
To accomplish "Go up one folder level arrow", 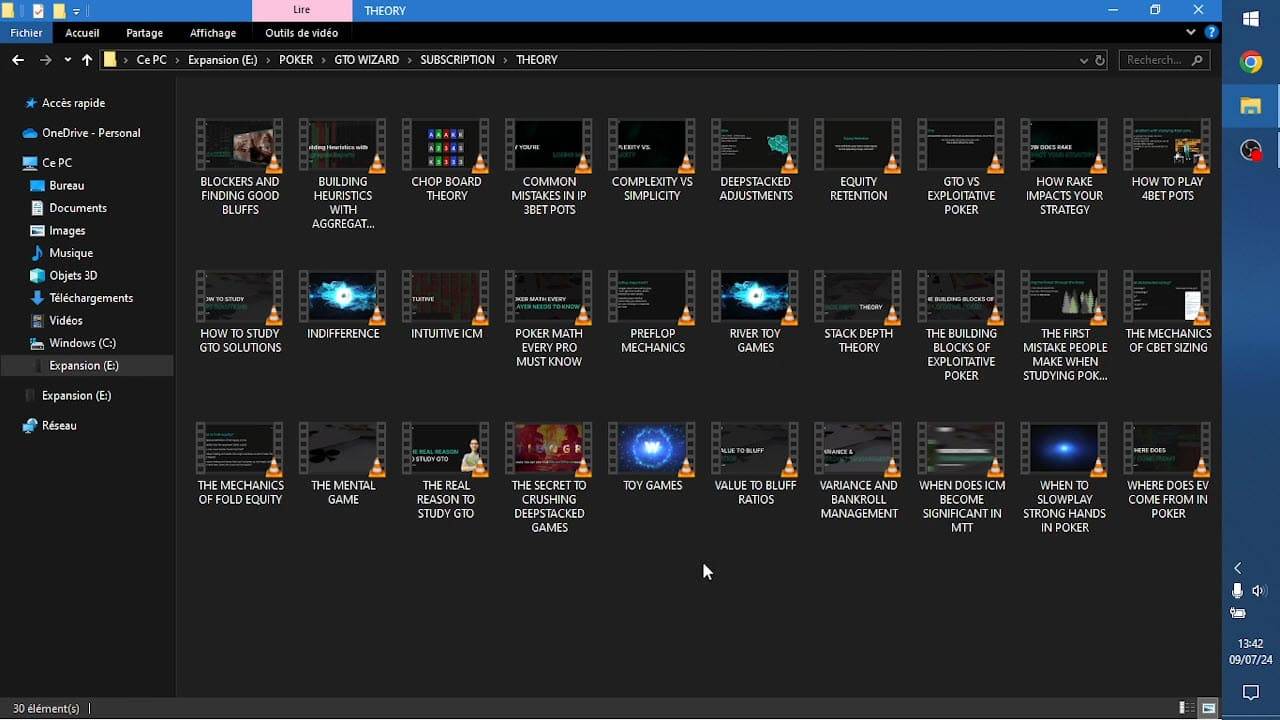I will coord(87,60).
